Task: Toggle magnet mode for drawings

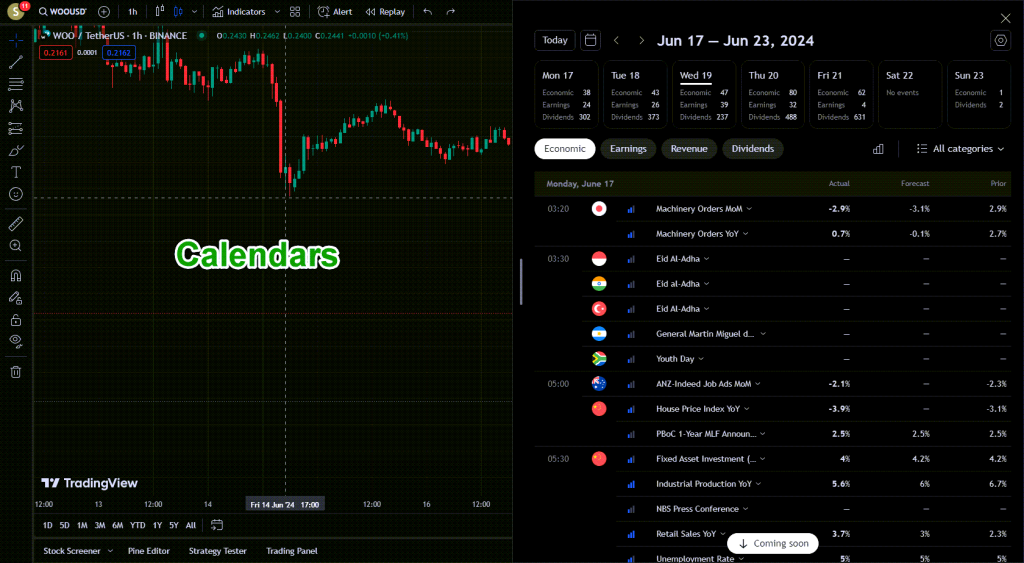Action: (x=16, y=276)
